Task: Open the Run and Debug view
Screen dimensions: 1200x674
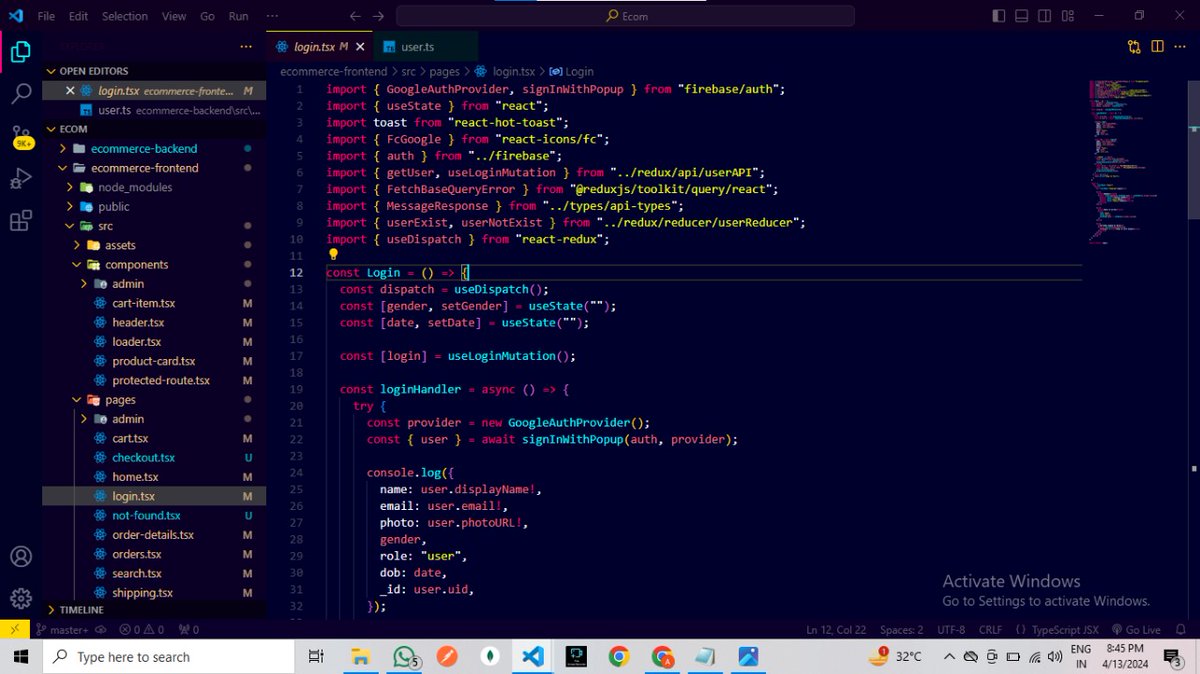Action: point(21,179)
